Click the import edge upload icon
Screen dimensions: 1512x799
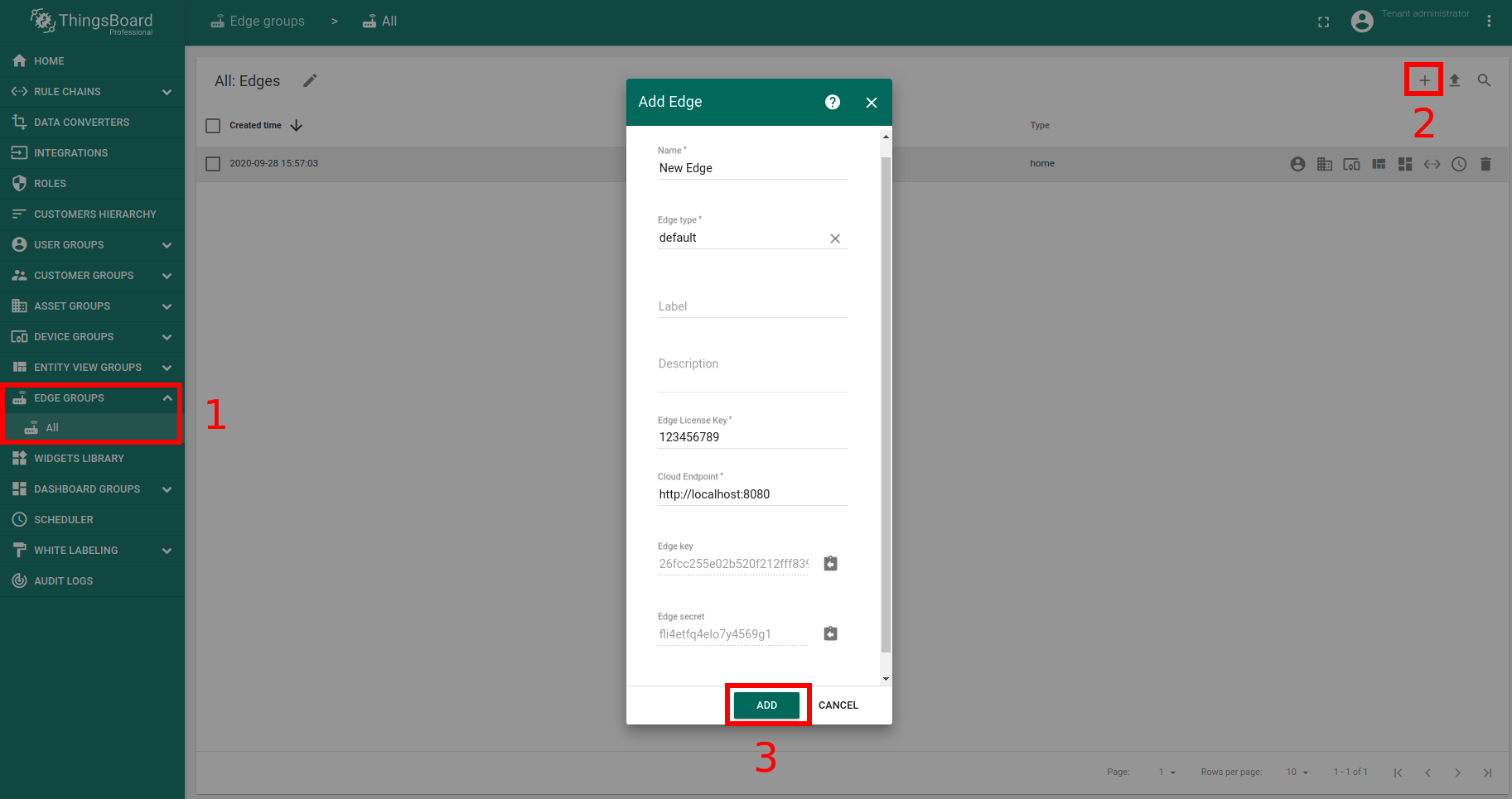(1454, 80)
